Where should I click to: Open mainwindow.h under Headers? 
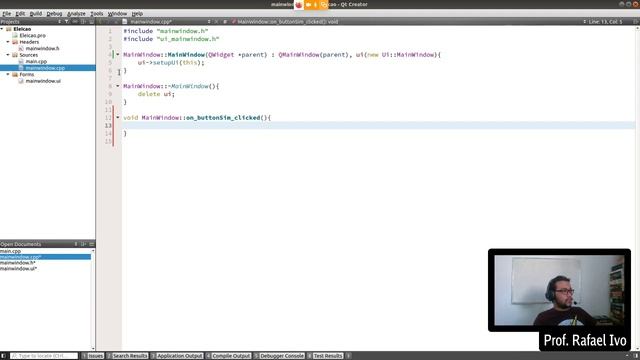42,48
